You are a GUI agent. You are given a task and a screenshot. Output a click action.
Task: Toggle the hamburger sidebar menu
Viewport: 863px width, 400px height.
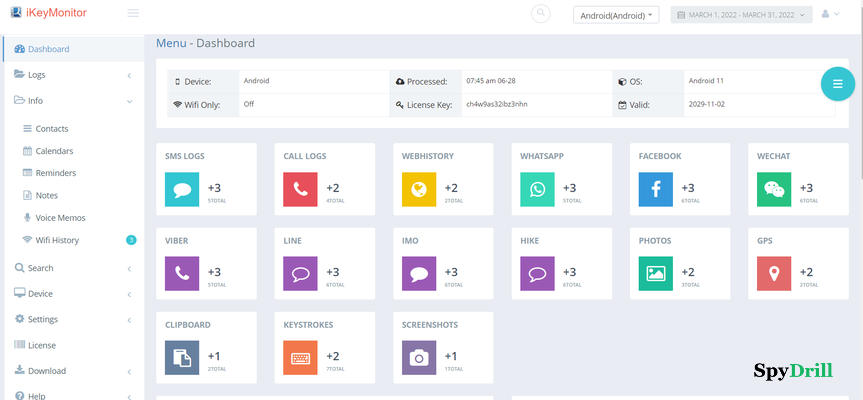coord(133,14)
